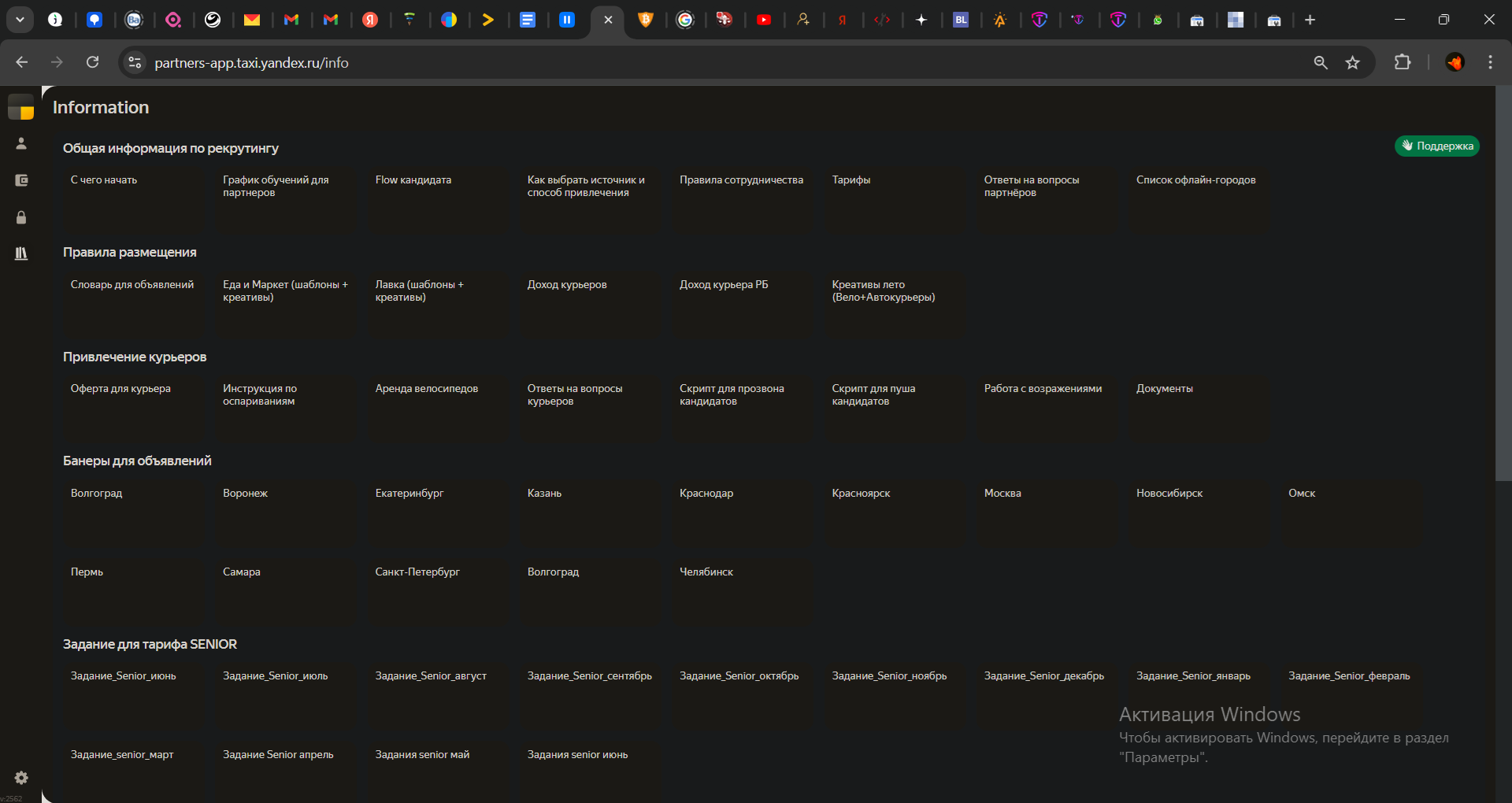Open the lock sidebar icon

(21, 217)
